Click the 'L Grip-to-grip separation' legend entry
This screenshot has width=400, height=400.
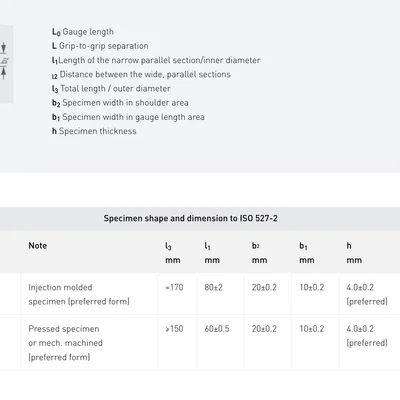tap(100, 46)
